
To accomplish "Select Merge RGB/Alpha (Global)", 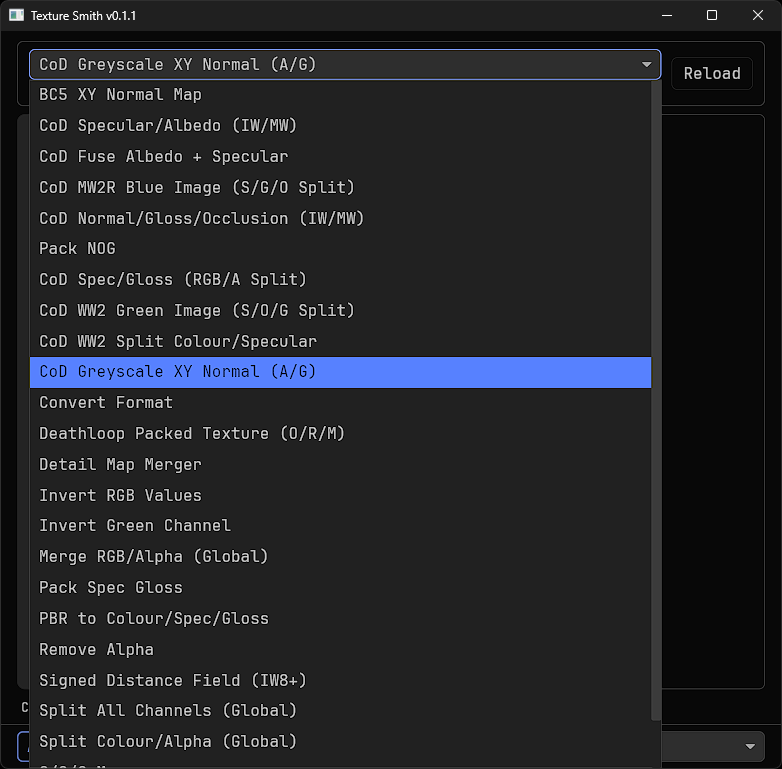I will point(341,557).
